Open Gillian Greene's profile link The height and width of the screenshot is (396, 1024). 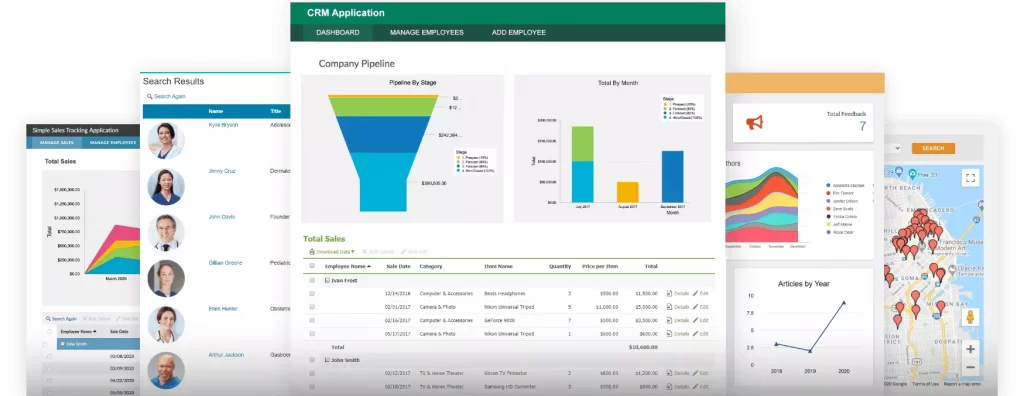[225, 263]
